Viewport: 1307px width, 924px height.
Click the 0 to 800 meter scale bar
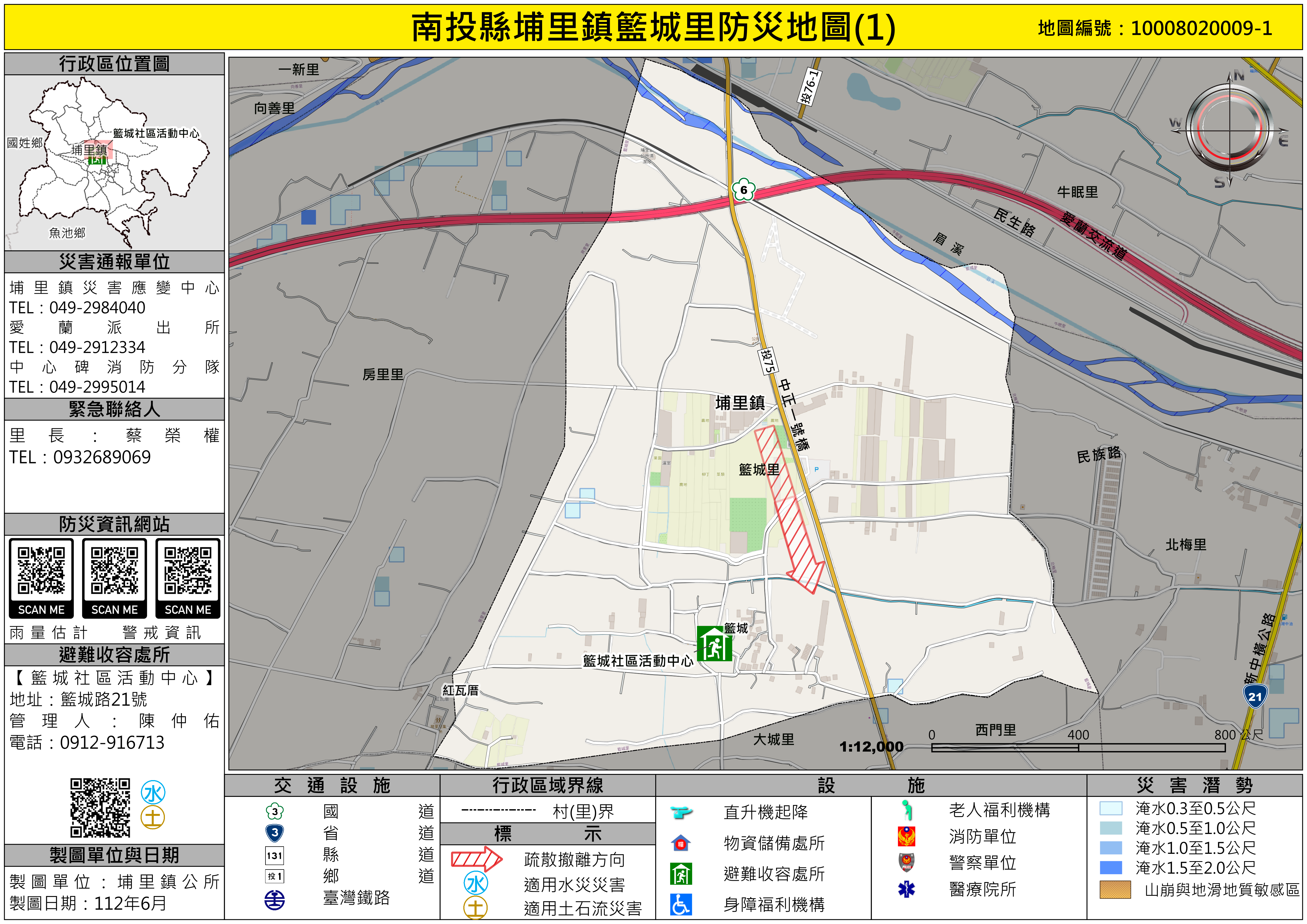[1078, 747]
